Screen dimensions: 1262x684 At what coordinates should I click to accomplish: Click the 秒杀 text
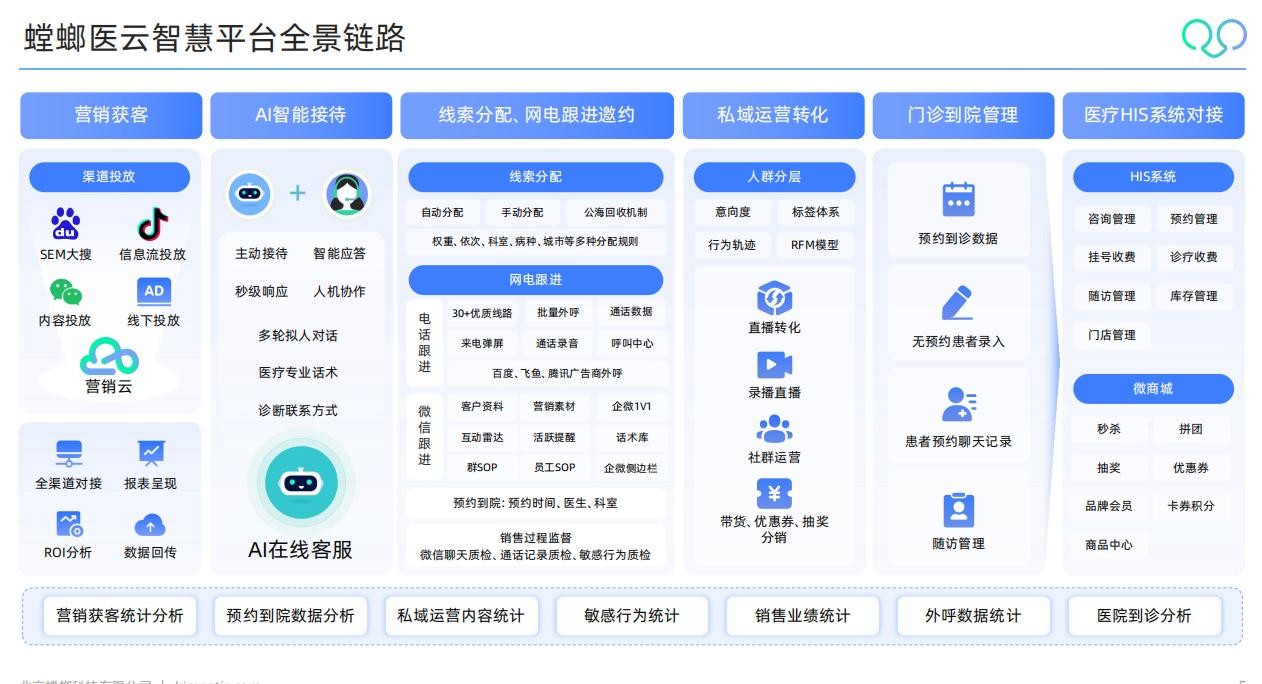point(1109,429)
